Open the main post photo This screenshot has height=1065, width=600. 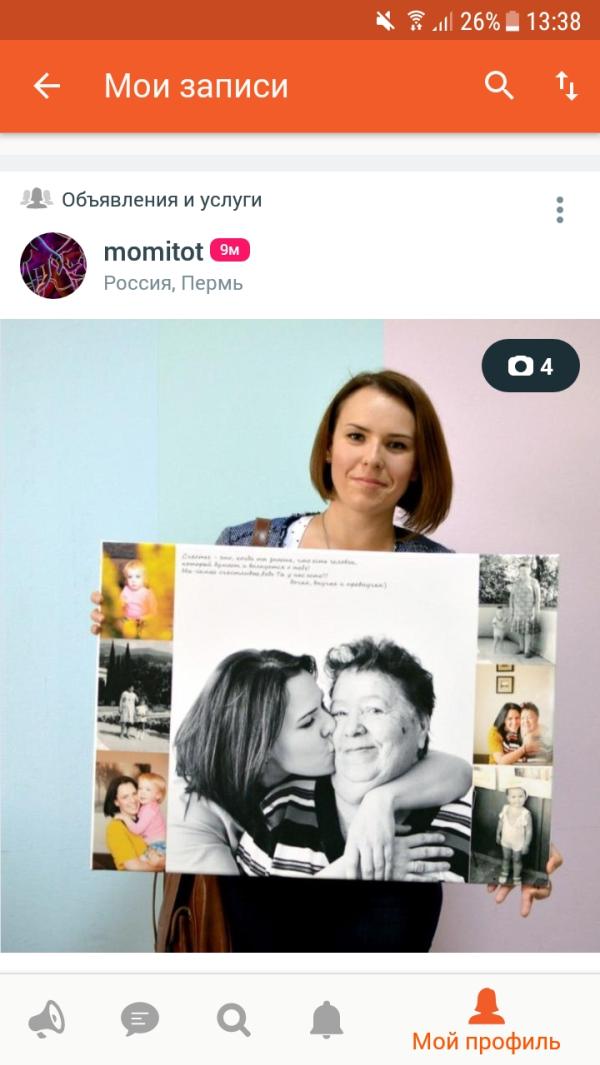300,636
